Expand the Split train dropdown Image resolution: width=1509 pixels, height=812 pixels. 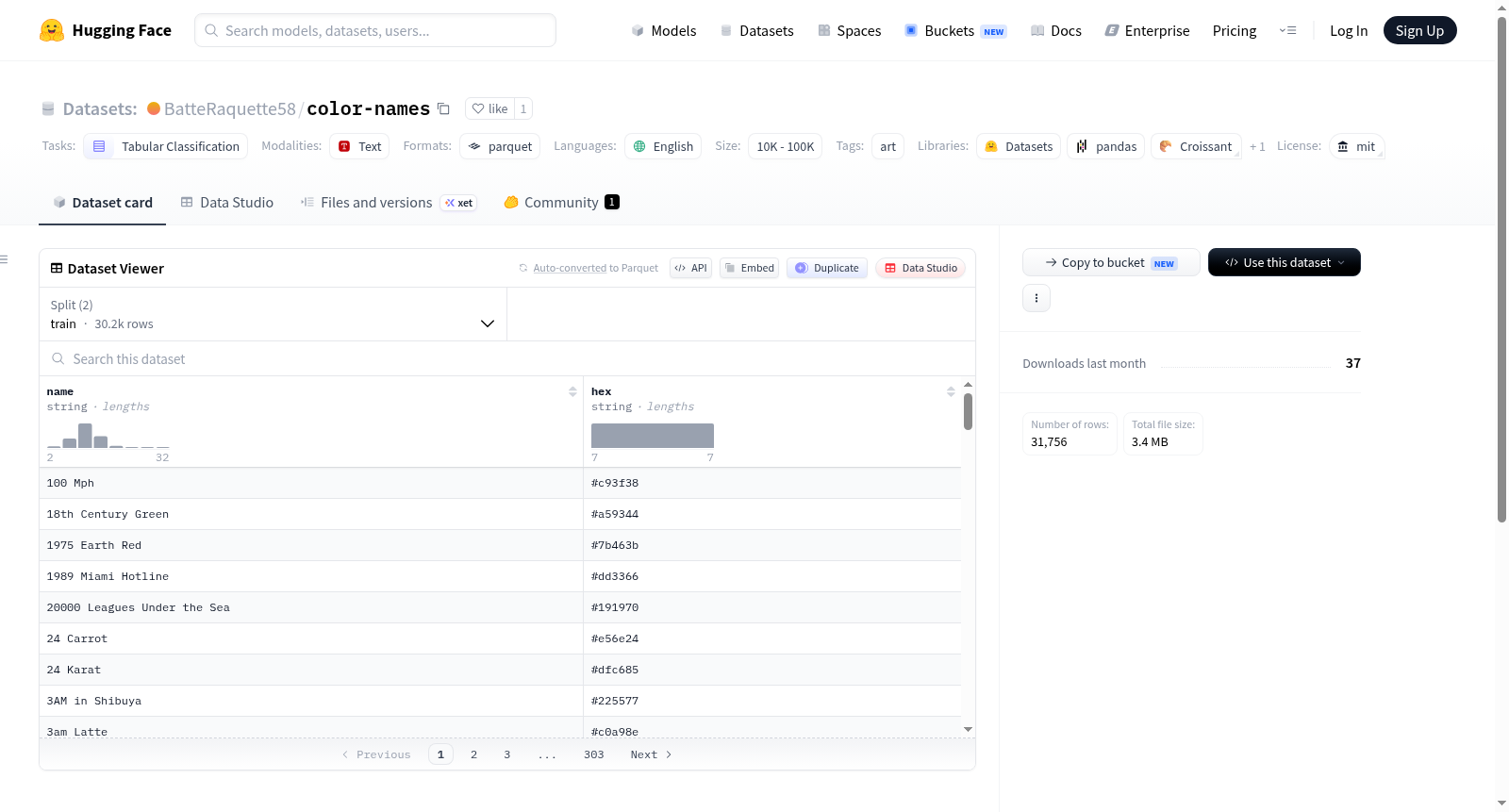click(273, 314)
